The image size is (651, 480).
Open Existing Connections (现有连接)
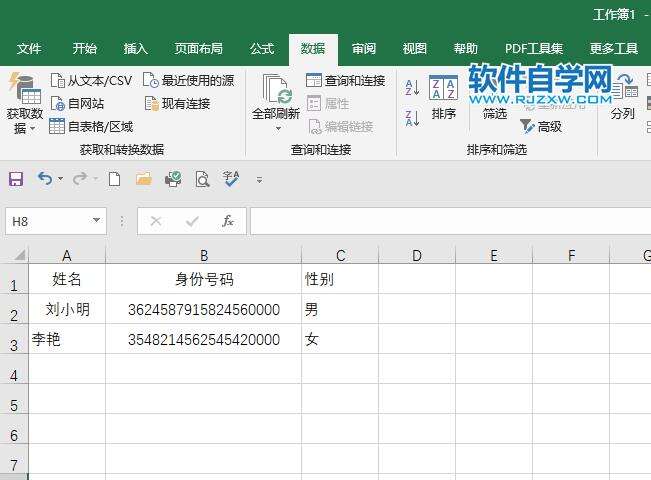tap(177, 103)
